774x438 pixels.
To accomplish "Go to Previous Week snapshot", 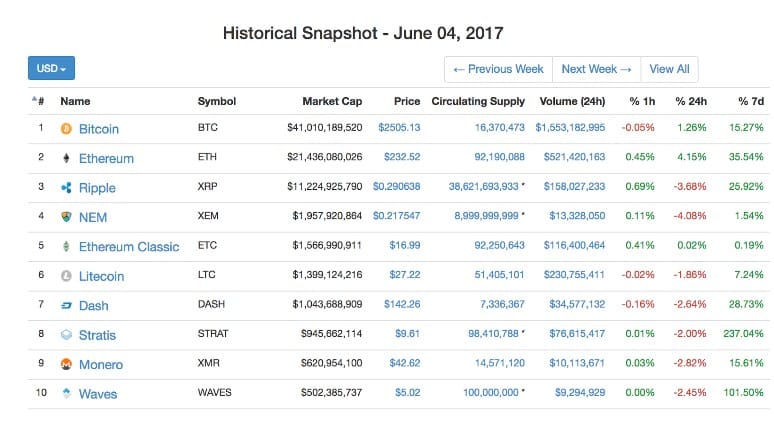I will pyautogui.click(x=499, y=69).
